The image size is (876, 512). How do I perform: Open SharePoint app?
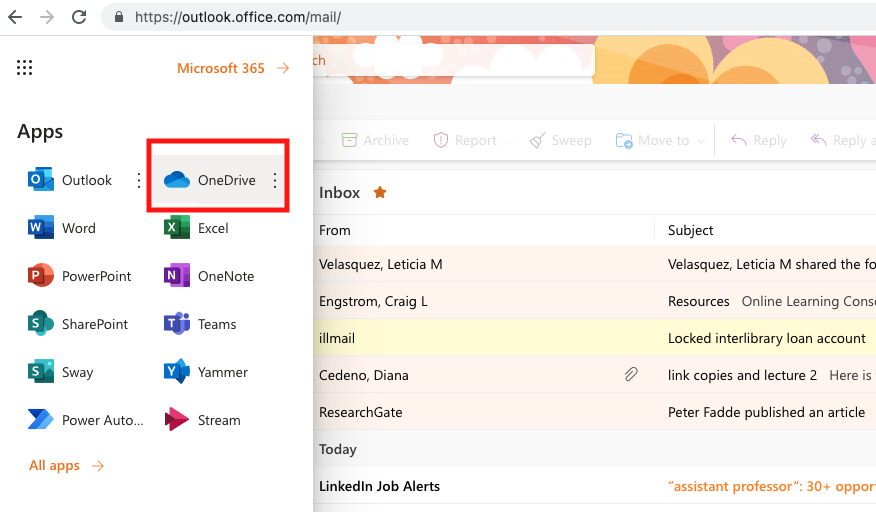point(78,324)
